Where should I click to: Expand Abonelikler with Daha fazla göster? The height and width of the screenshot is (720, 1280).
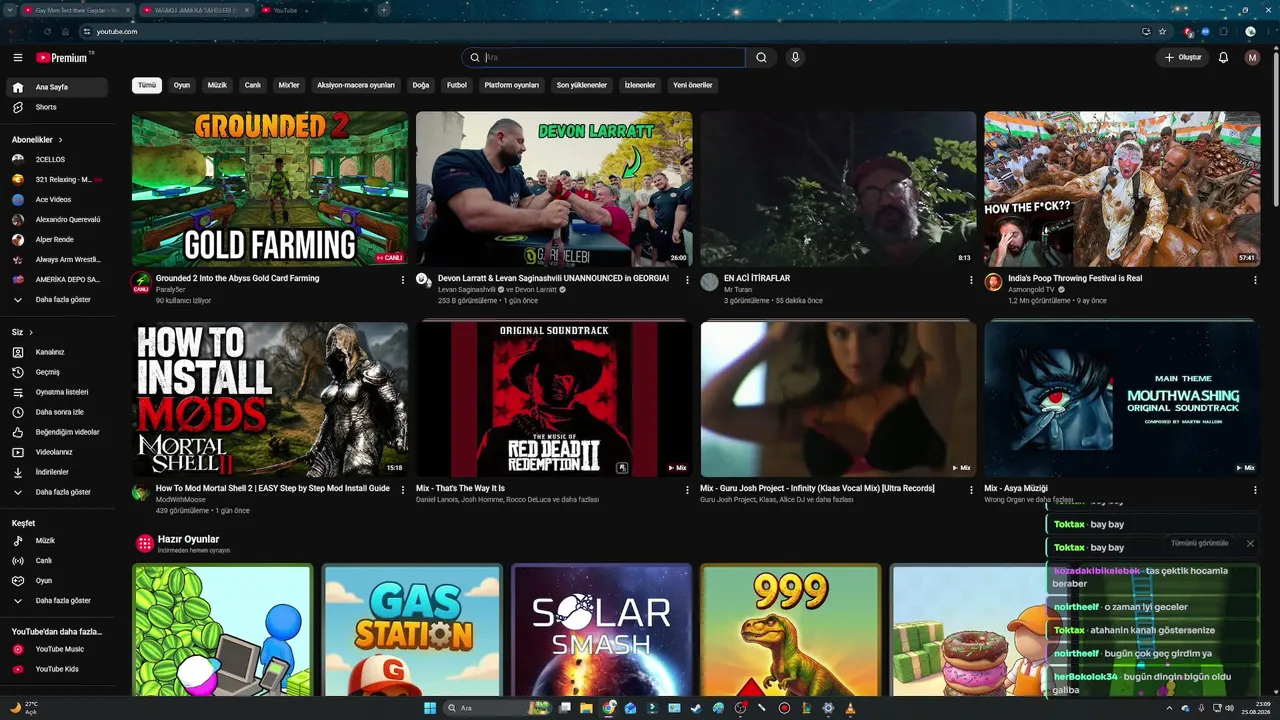click(x=59, y=300)
